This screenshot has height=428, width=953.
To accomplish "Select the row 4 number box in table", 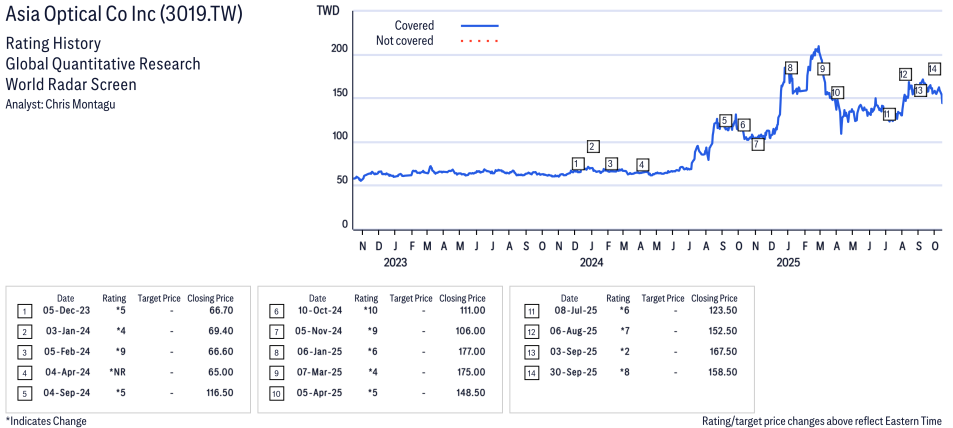I will tap(24, 372).
